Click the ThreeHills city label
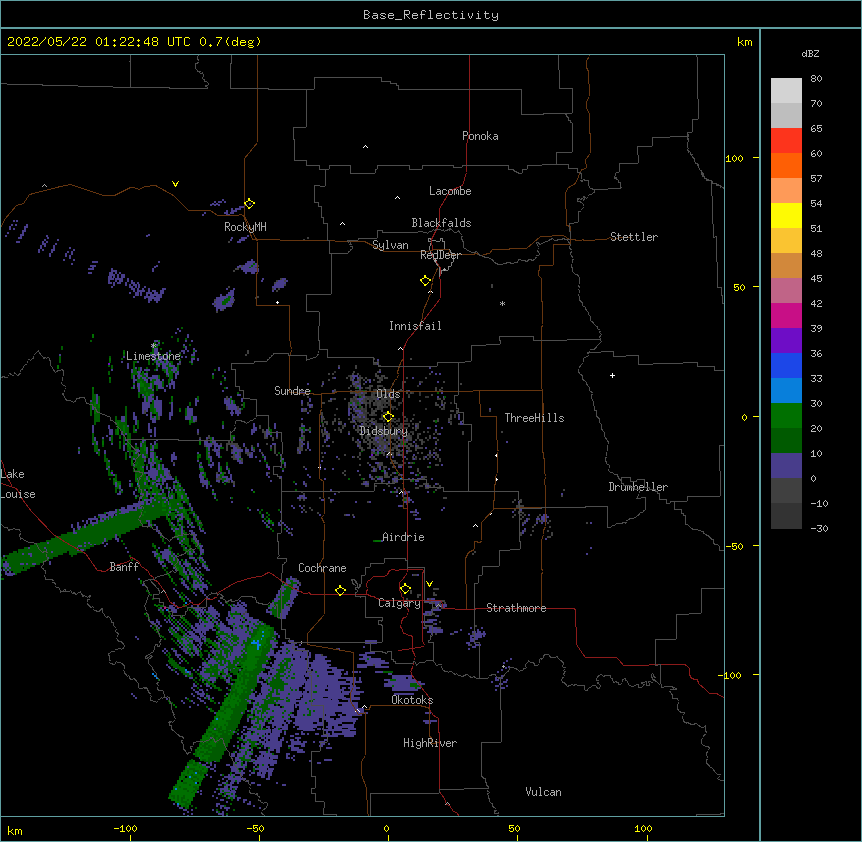This screenshot has height=842, width=862. 534,418
